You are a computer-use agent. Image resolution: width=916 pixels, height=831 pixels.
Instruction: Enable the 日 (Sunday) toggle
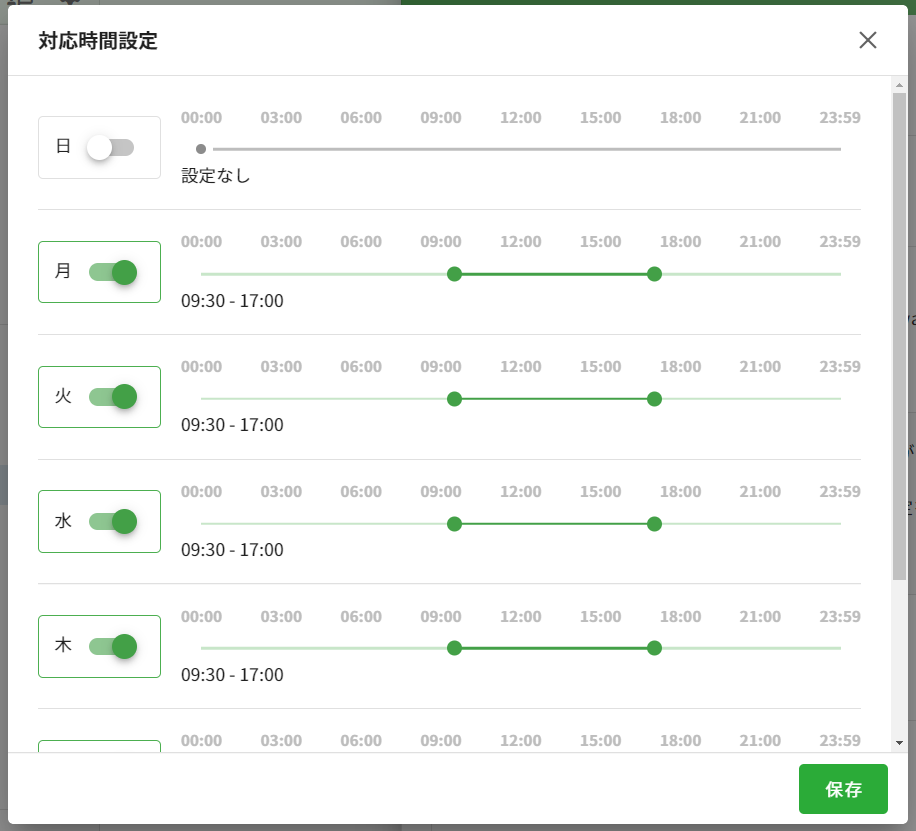[110, 147]
